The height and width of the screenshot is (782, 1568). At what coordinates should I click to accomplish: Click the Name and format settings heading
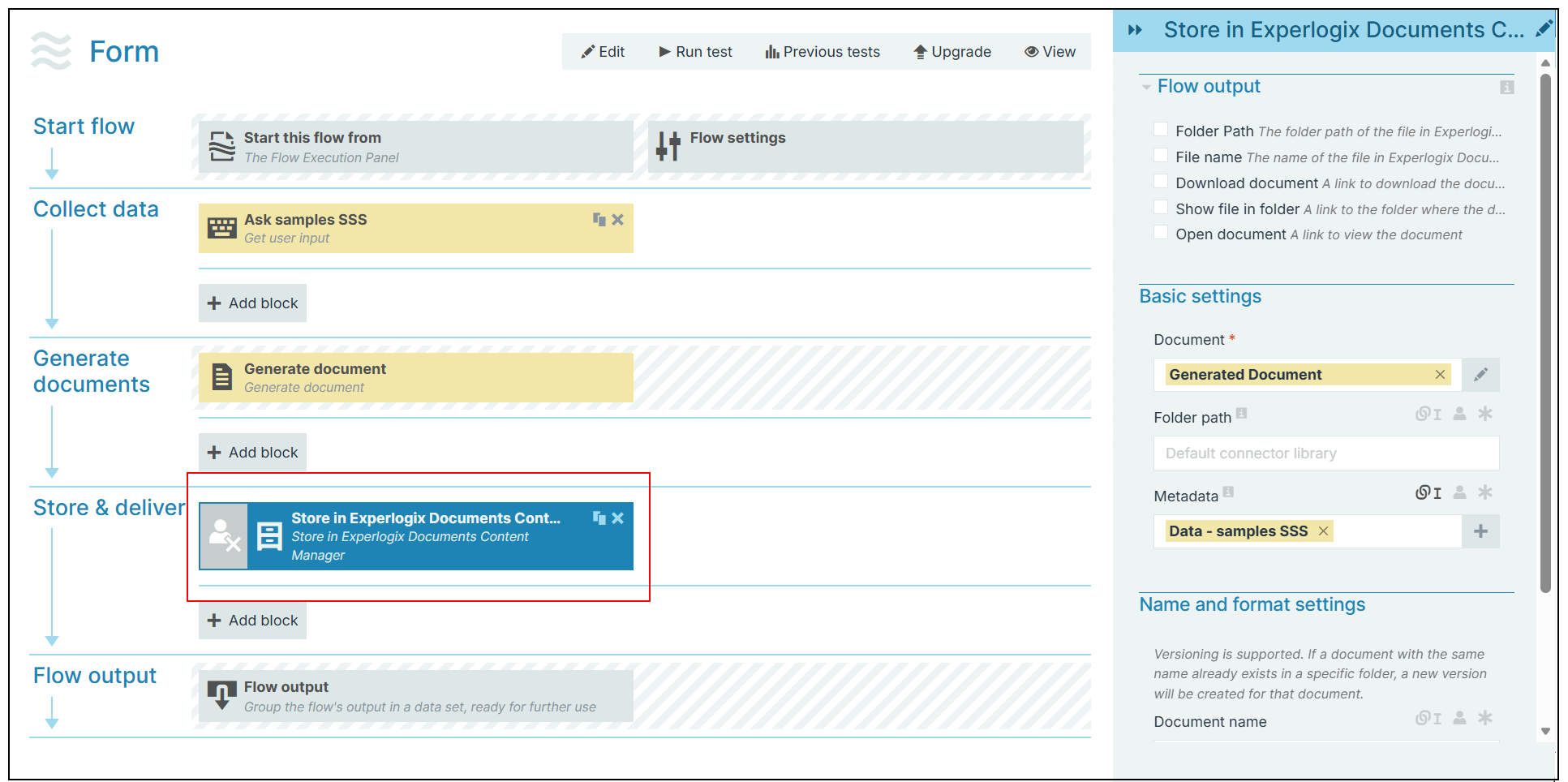[x=1252, y=604]
